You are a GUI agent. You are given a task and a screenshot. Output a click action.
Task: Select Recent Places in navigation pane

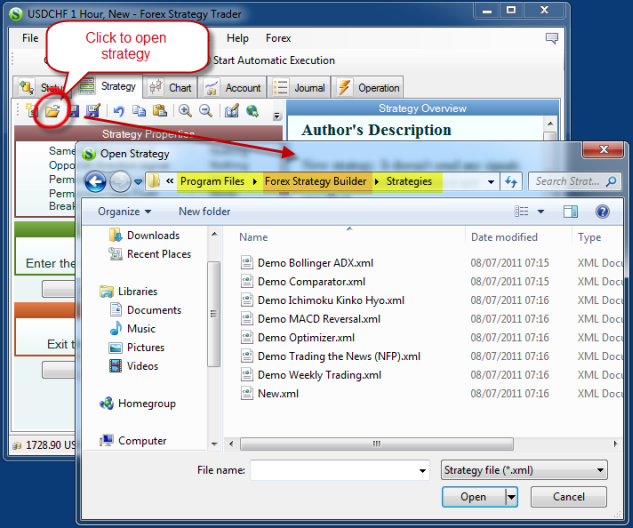click(x=149, y=254)
